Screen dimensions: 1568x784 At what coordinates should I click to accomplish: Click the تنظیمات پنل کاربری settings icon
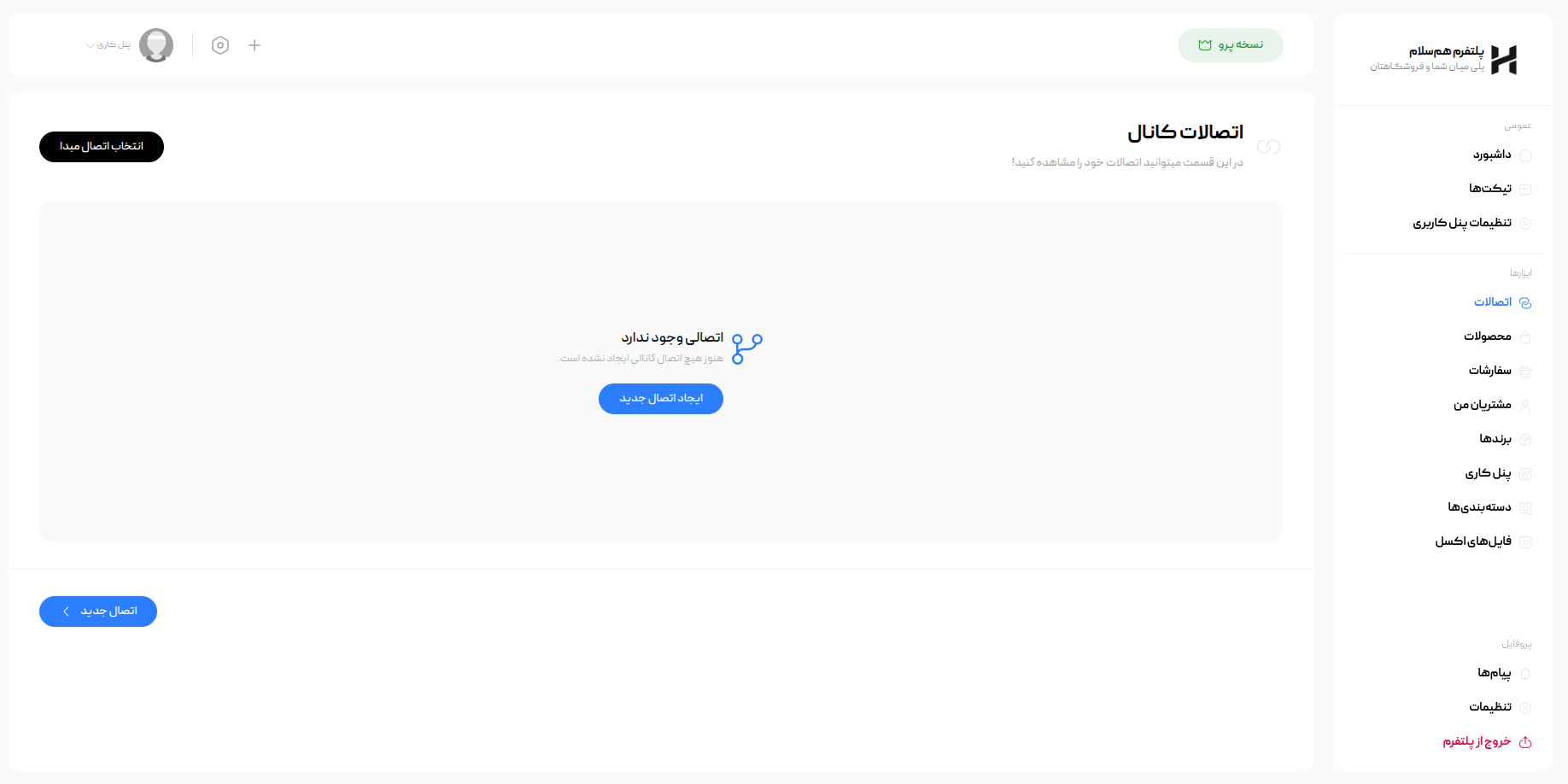click(1525, 224)
